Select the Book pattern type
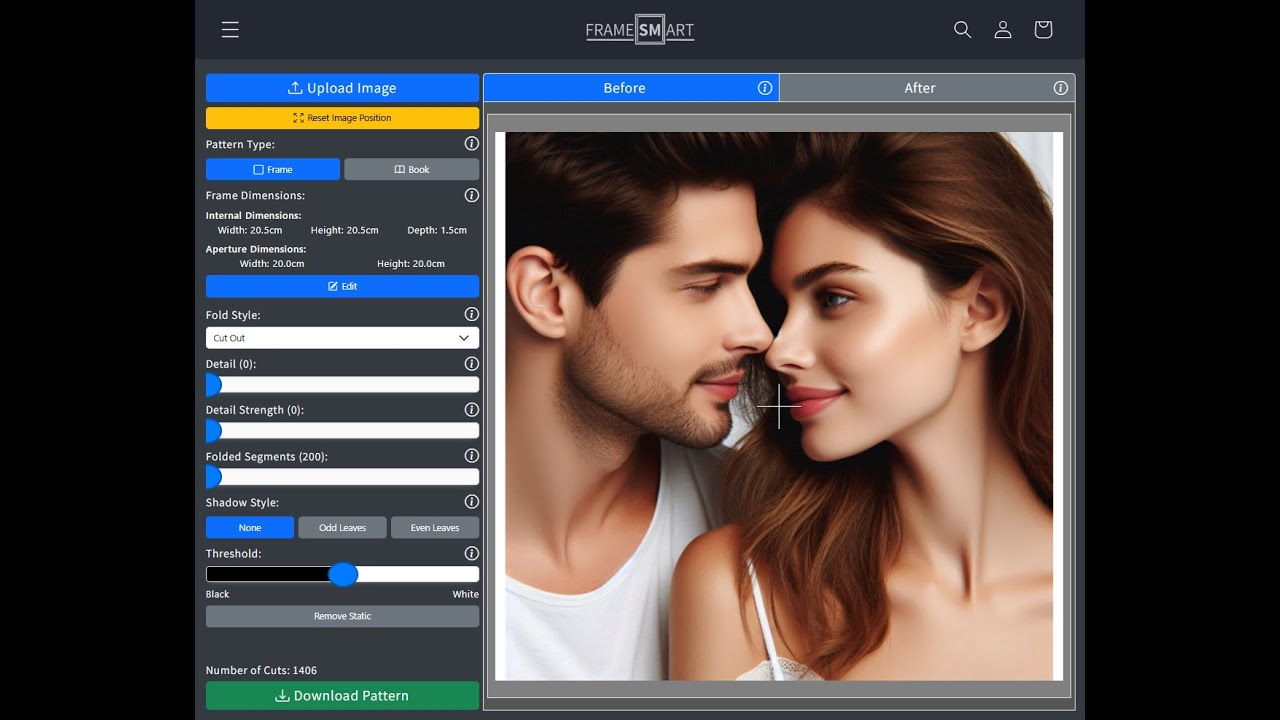 [412, 170]
